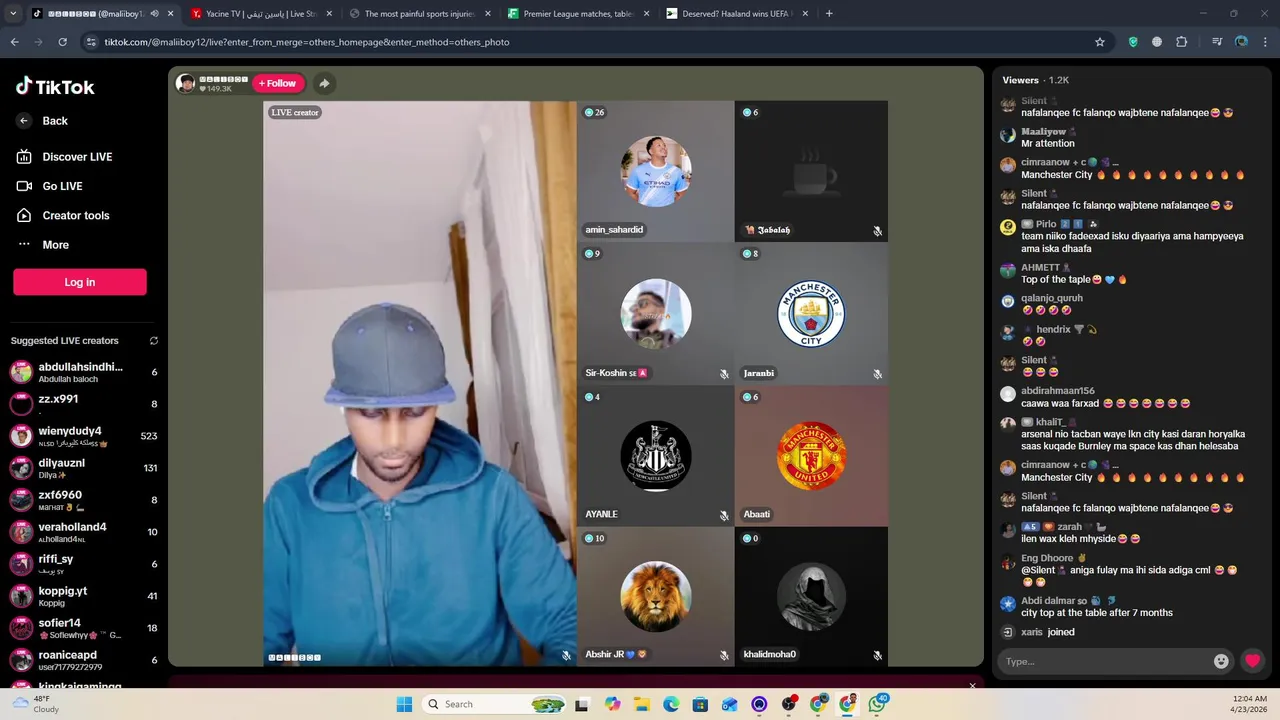The width and height of the screenshot is (1280, 720).
Task: Open the host's profile avatar above video
Action: 186,84
